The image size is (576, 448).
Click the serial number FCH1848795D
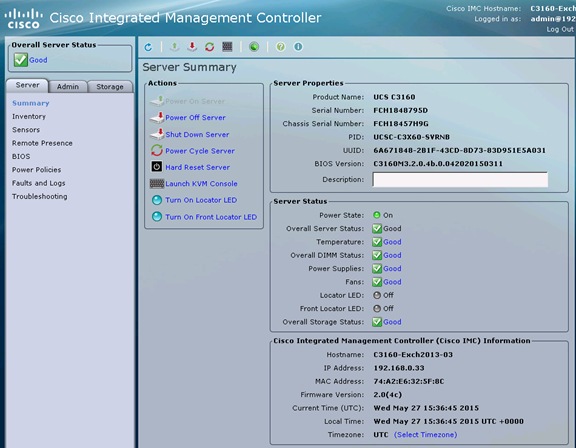pos(400,110)
